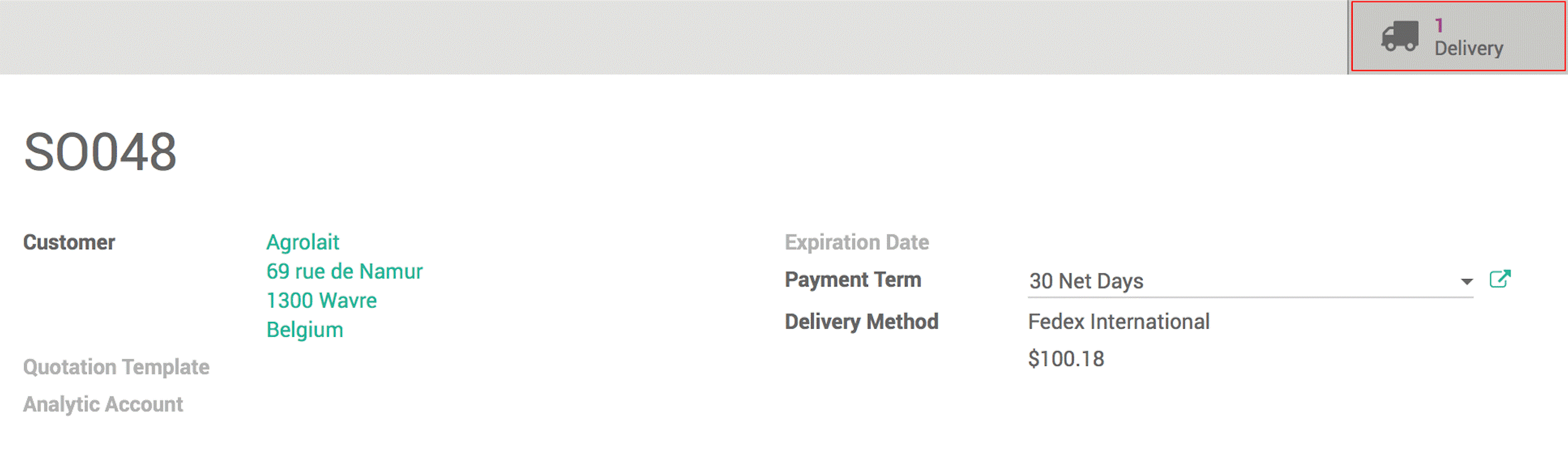Open Payment Term external link icon
This screenshot has height=467, width=1568.
[1500, 279]
